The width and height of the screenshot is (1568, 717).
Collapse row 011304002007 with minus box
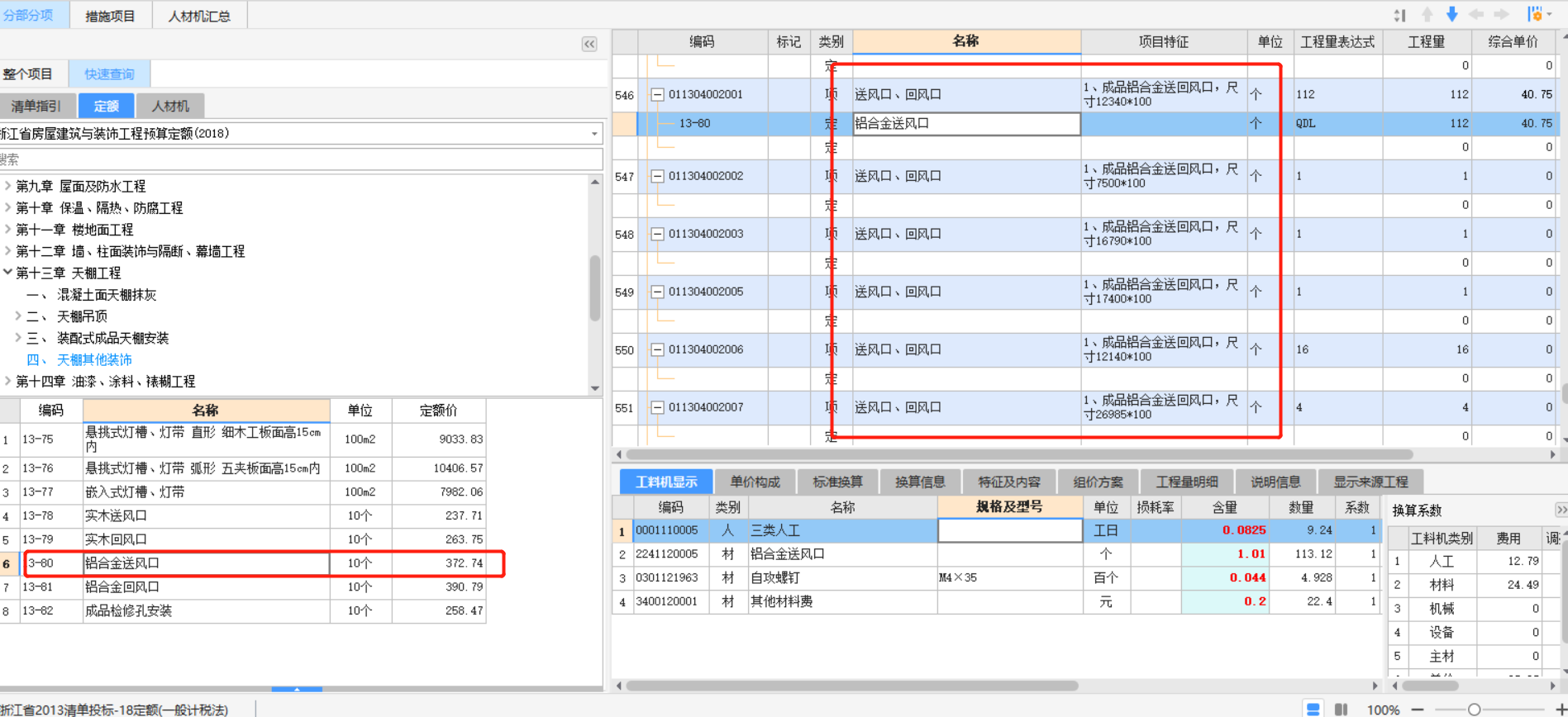click(x=657, y=407)
